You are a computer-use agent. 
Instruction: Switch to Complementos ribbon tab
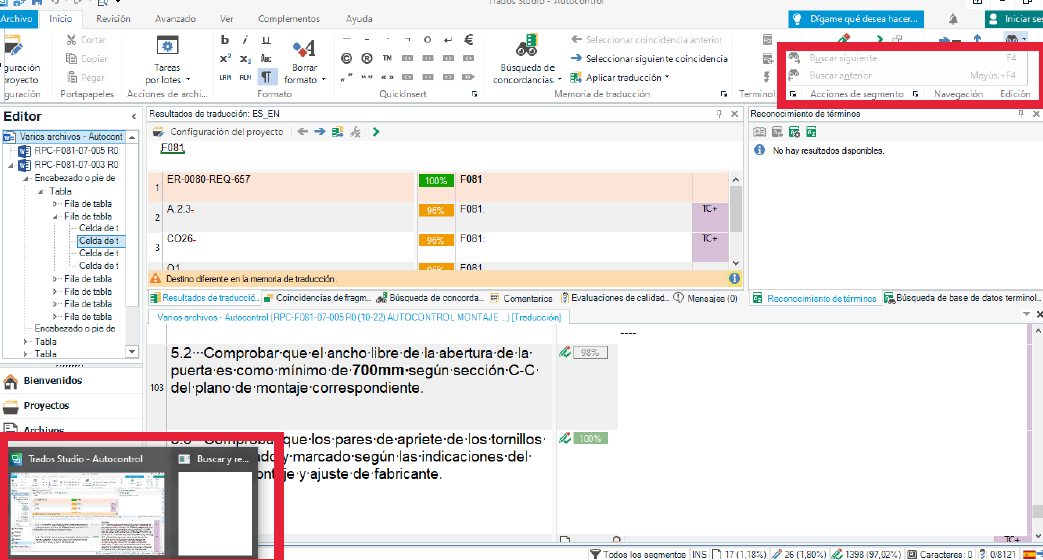(289, 19)
